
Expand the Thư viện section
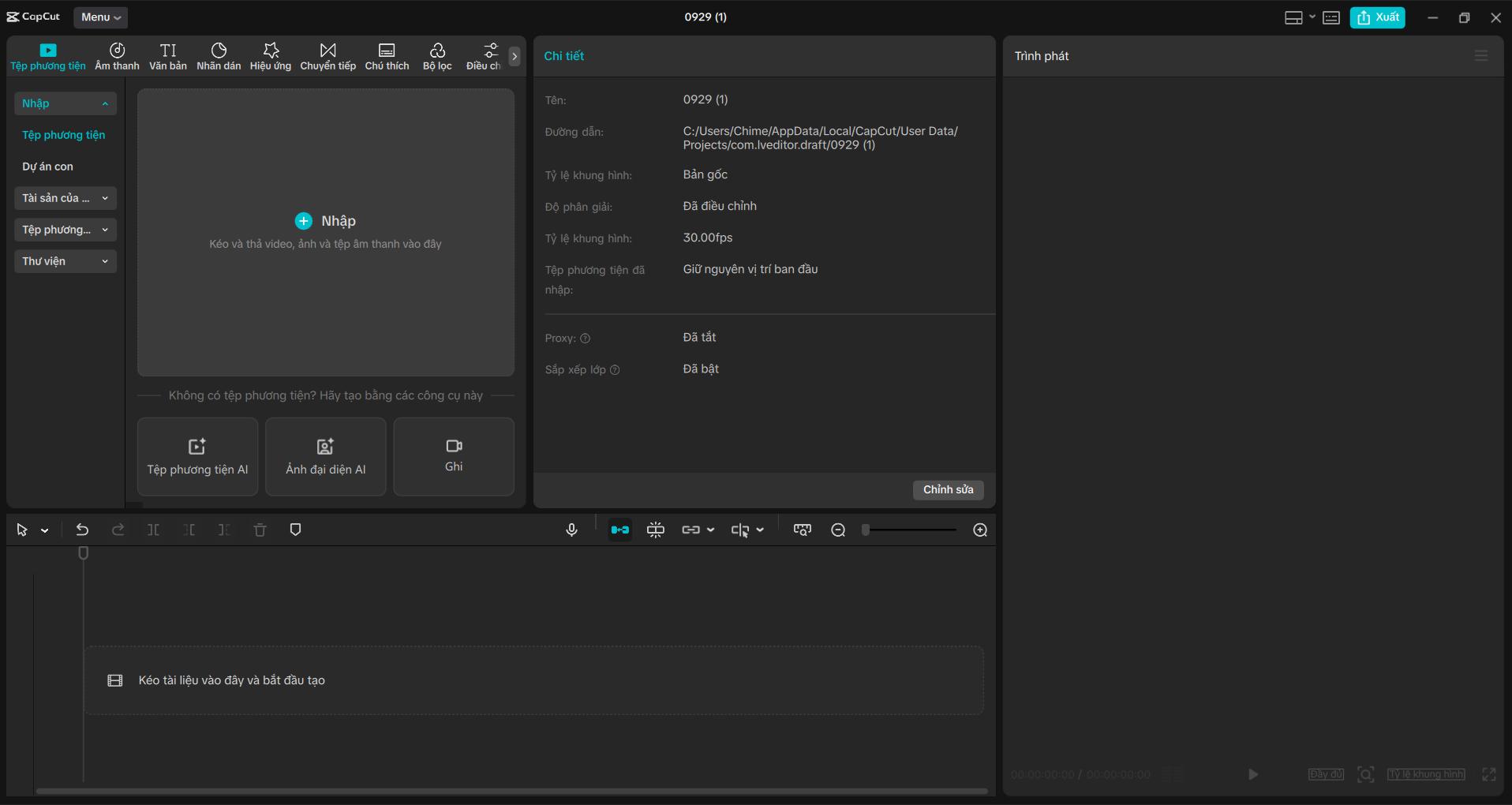click(x=65, y=261)
